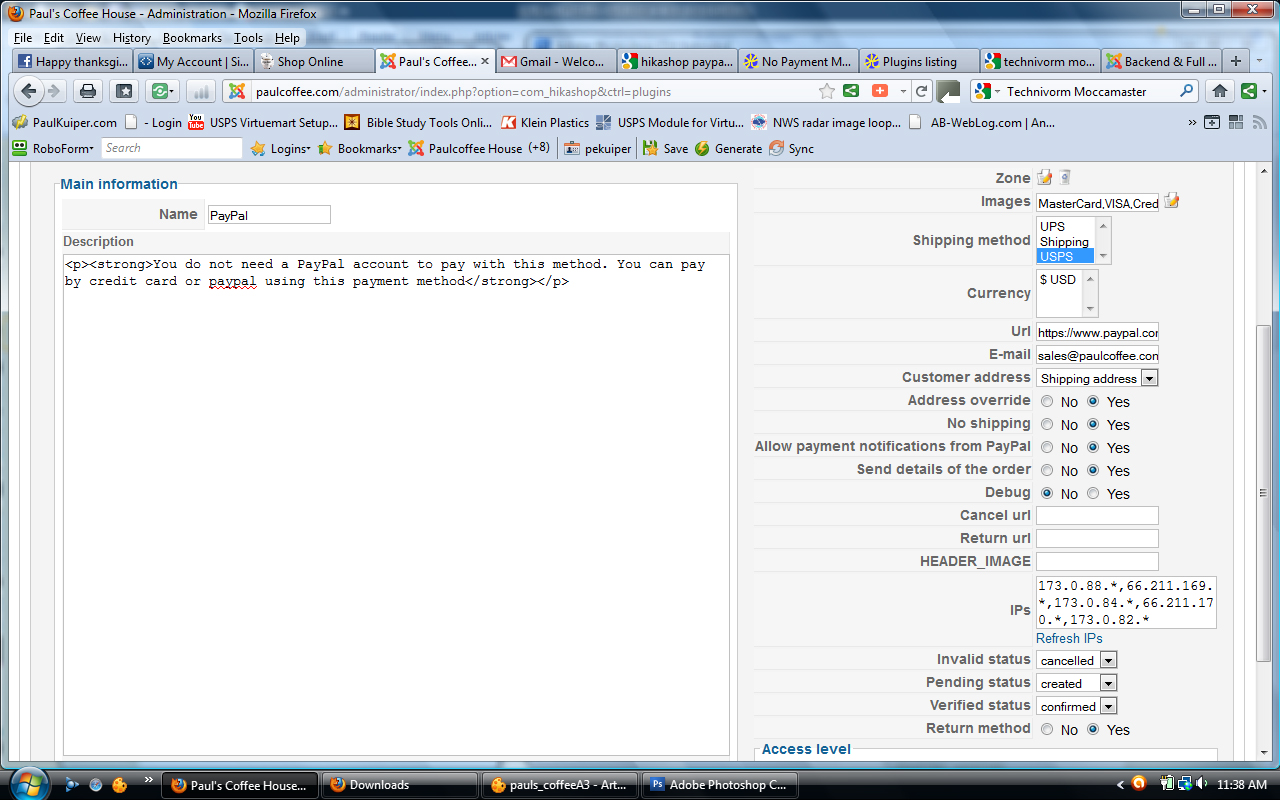
Task: Click the browser Back arrow button
Action: [x=28, y=91]
